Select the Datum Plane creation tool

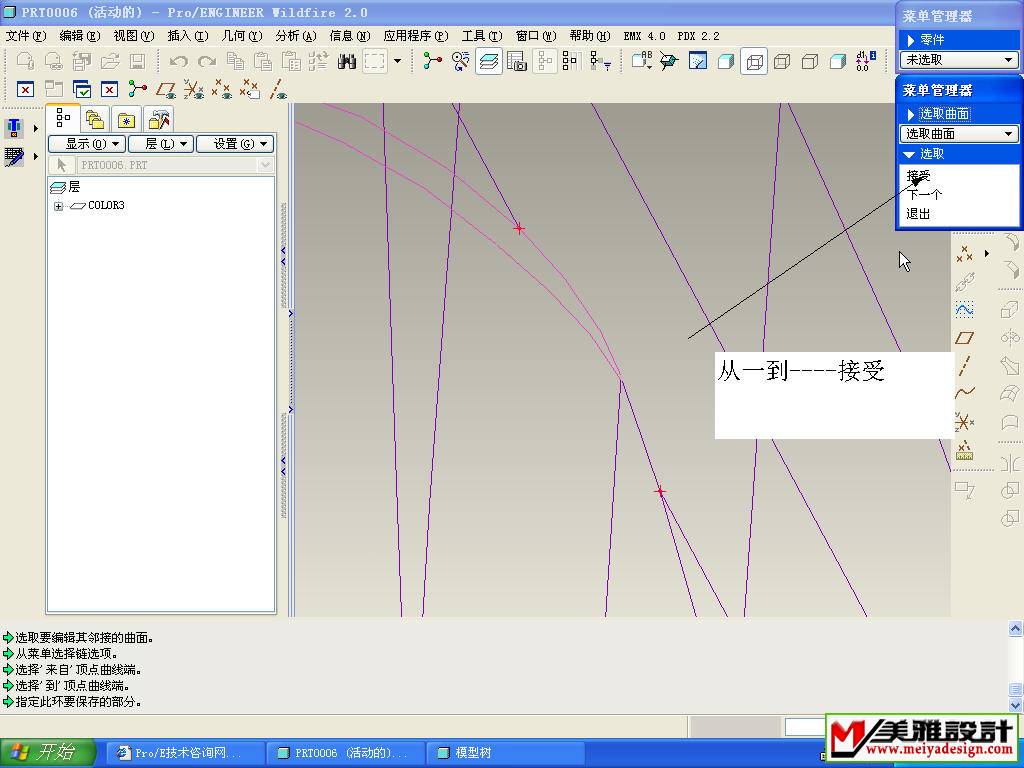click(965, 337)
